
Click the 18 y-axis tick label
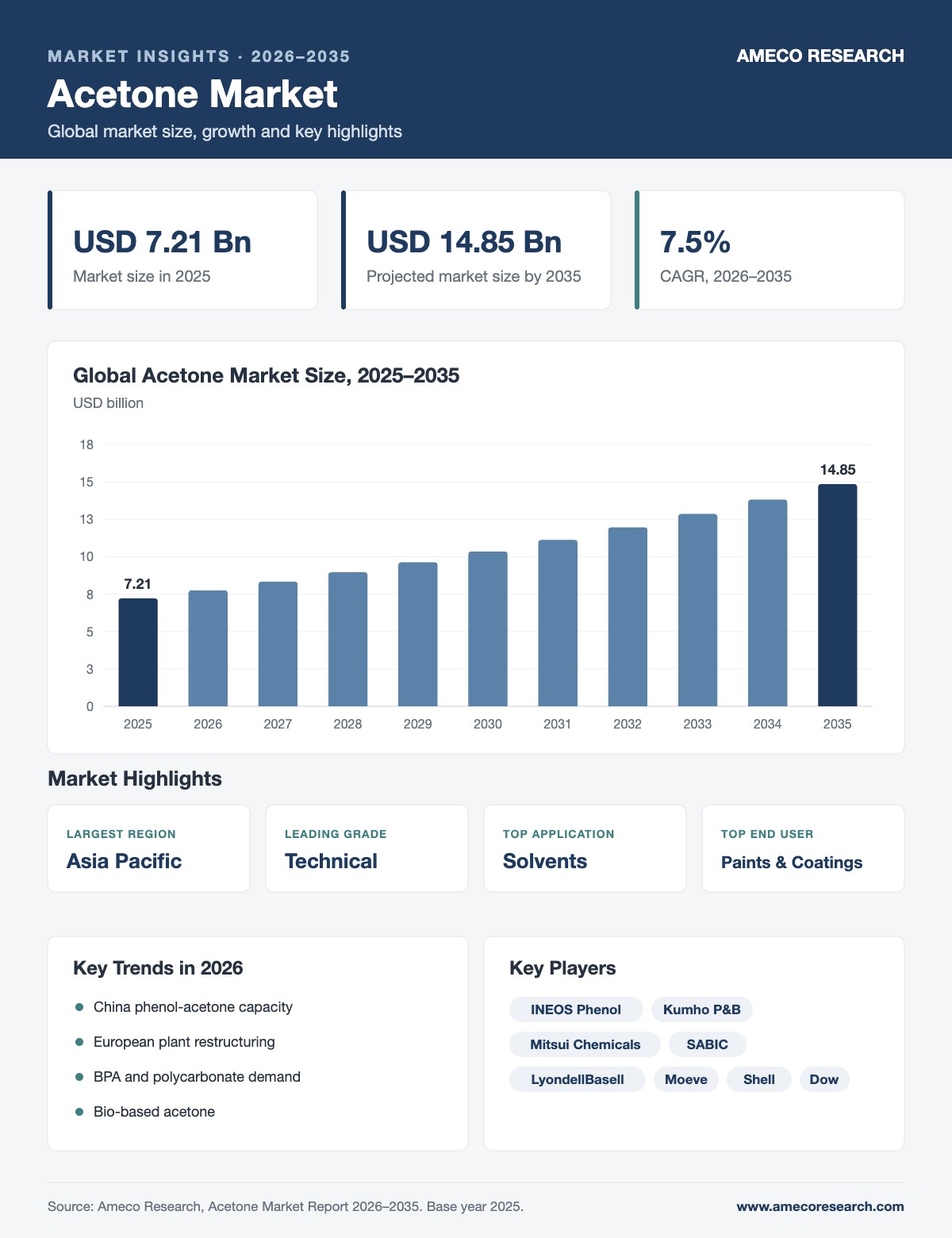click(86, 444)
